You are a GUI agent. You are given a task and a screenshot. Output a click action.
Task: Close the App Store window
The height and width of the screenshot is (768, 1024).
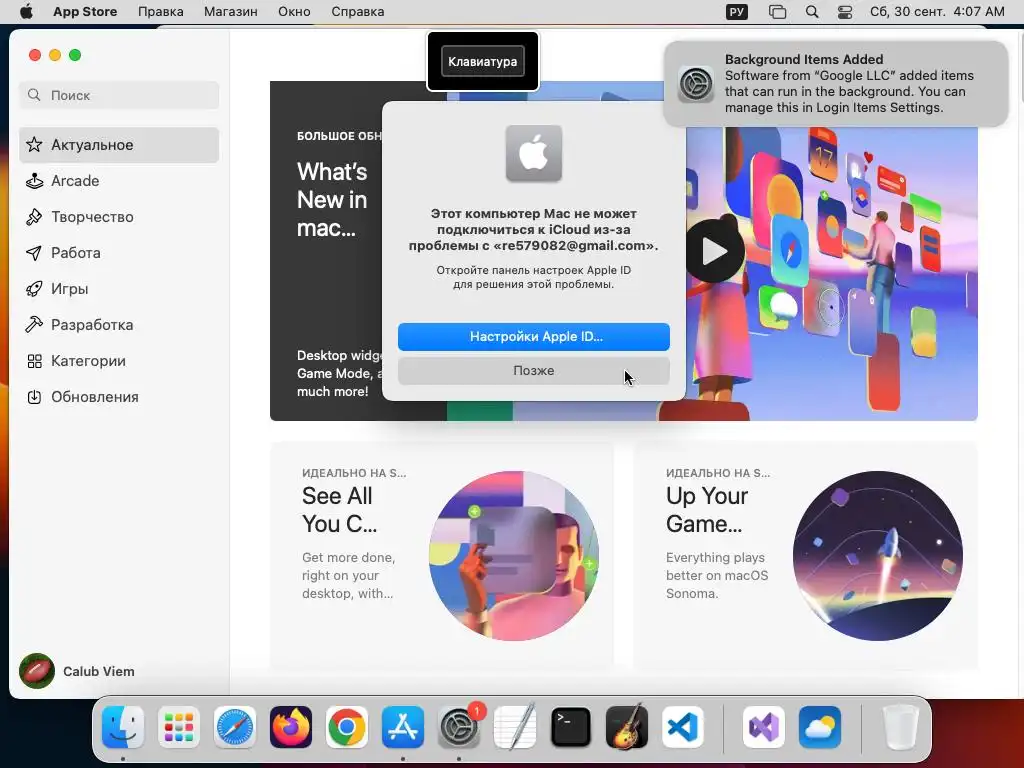point(35,55)
